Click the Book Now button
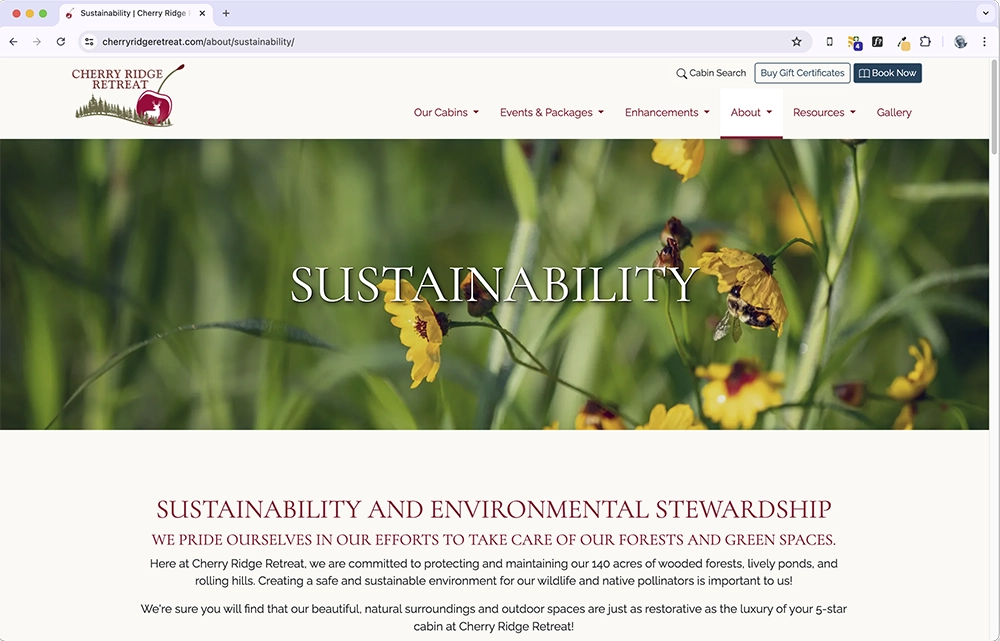 (887, 73)
